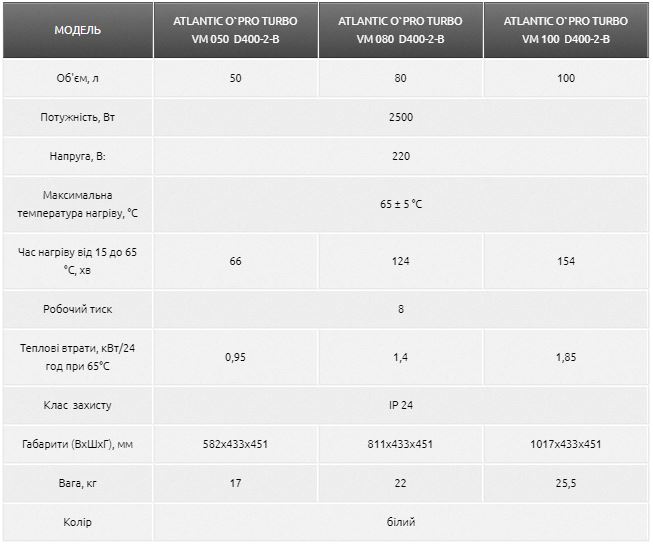Select the VM 100 D400-2-B column header

[565, 30]
